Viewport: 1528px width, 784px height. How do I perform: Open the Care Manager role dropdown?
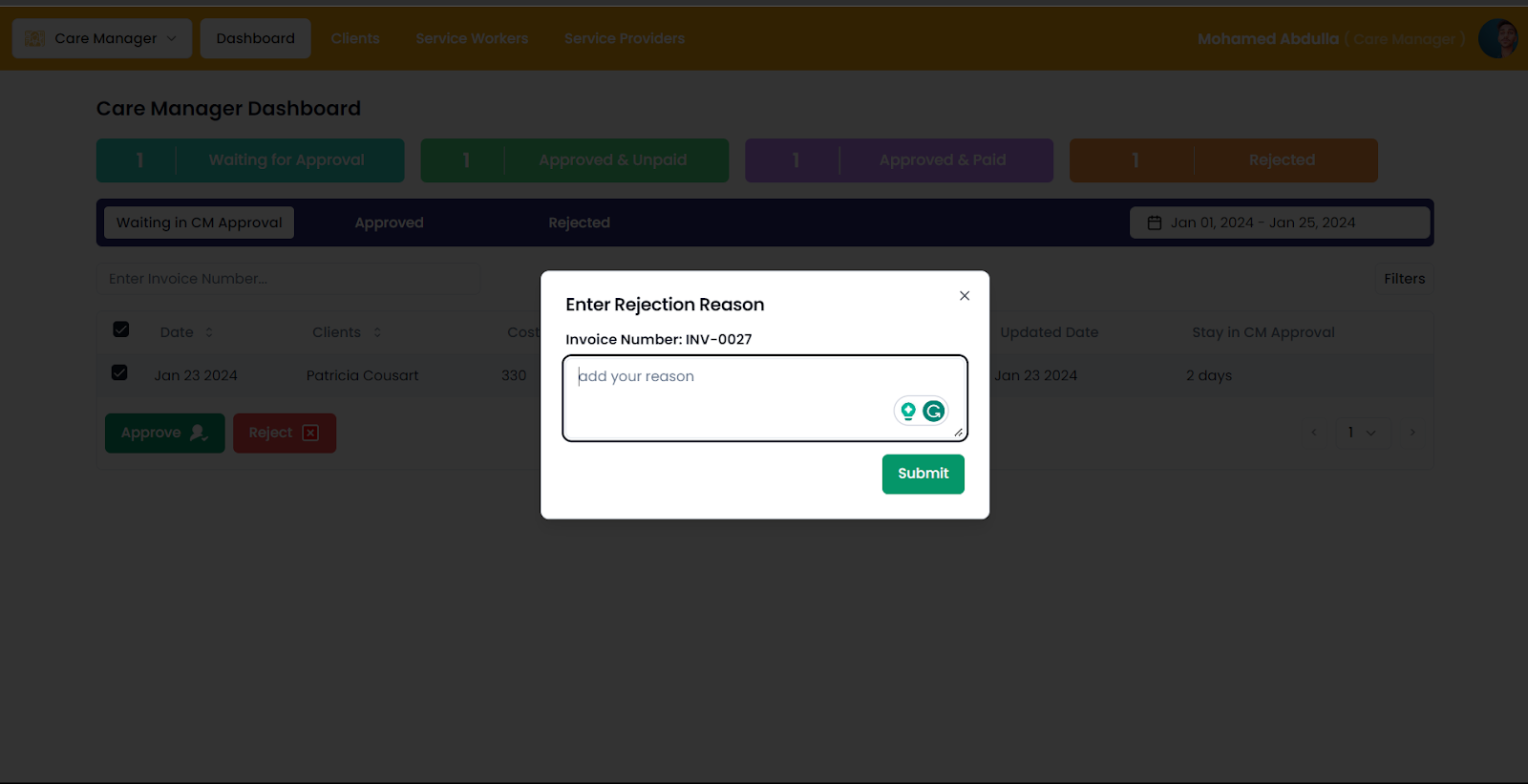pos(102,38)
